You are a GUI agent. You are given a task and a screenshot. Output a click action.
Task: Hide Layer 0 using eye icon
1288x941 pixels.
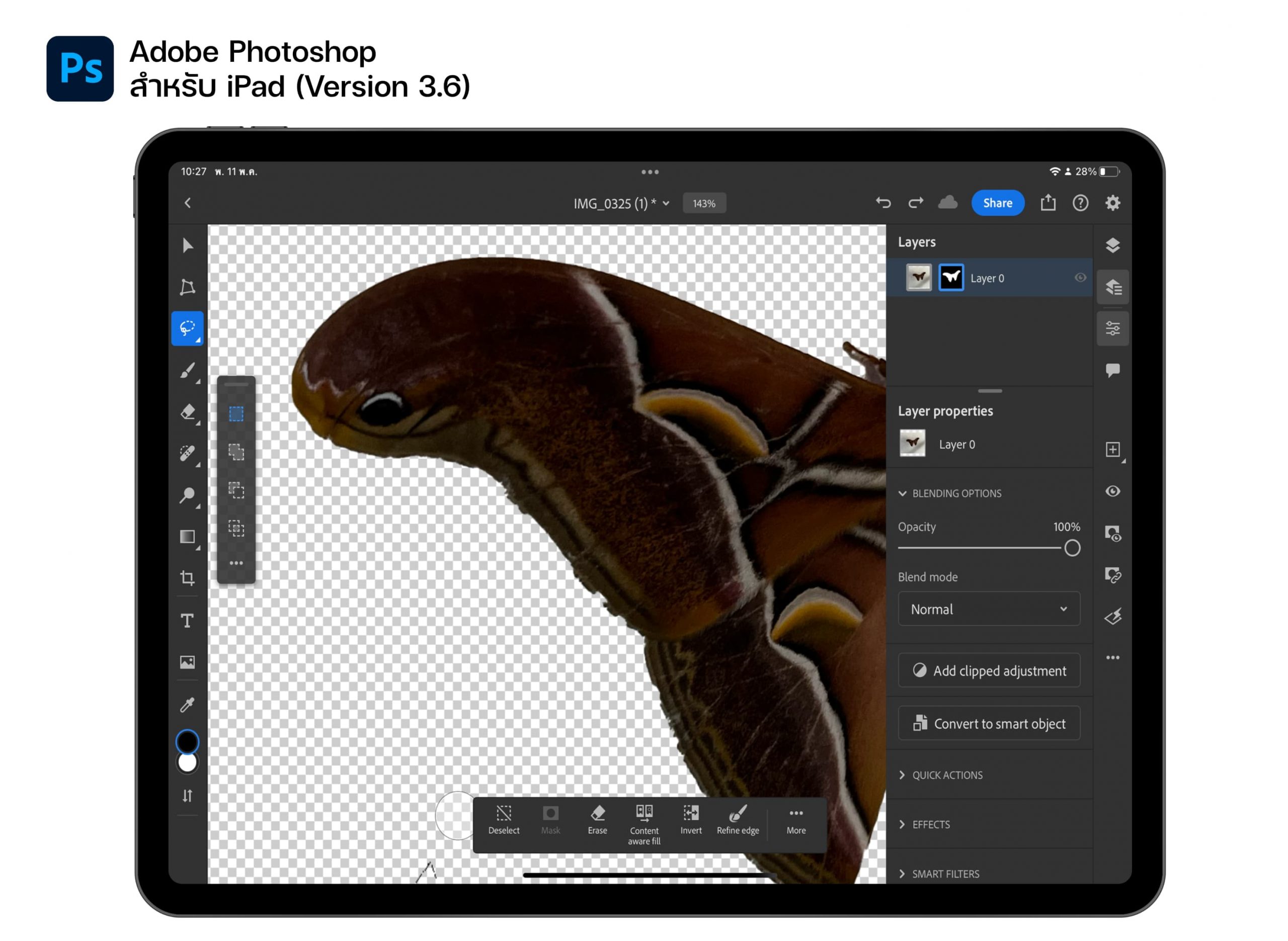pos(1080,278)
